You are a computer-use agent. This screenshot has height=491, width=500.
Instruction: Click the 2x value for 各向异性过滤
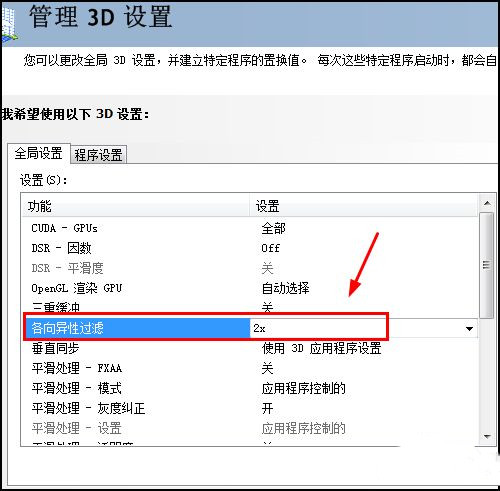[x=259, y=328]
